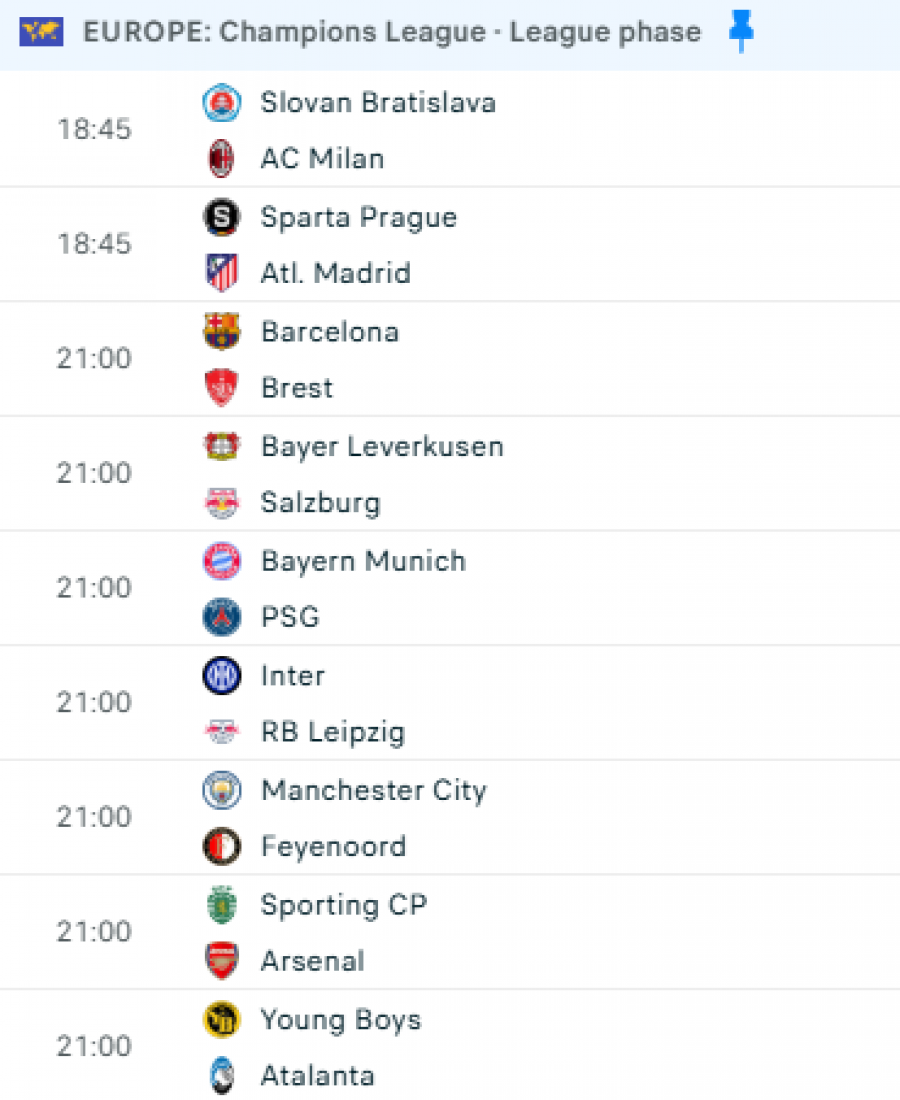Open the Bayer Leverkusen team name
This screenshot has height=1100, width=900.
(382, 446)
